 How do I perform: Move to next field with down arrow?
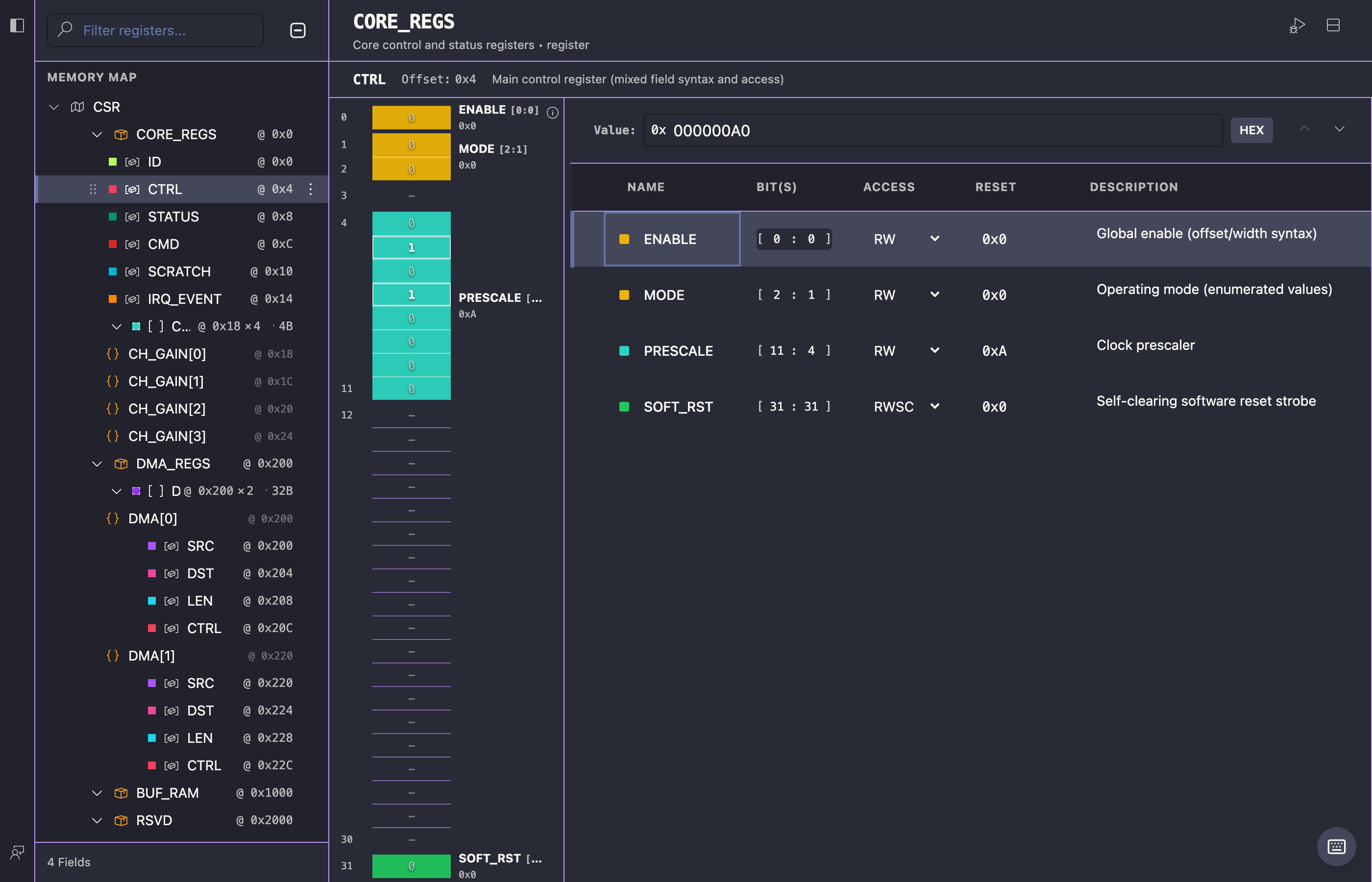[x=1339, y=129]
